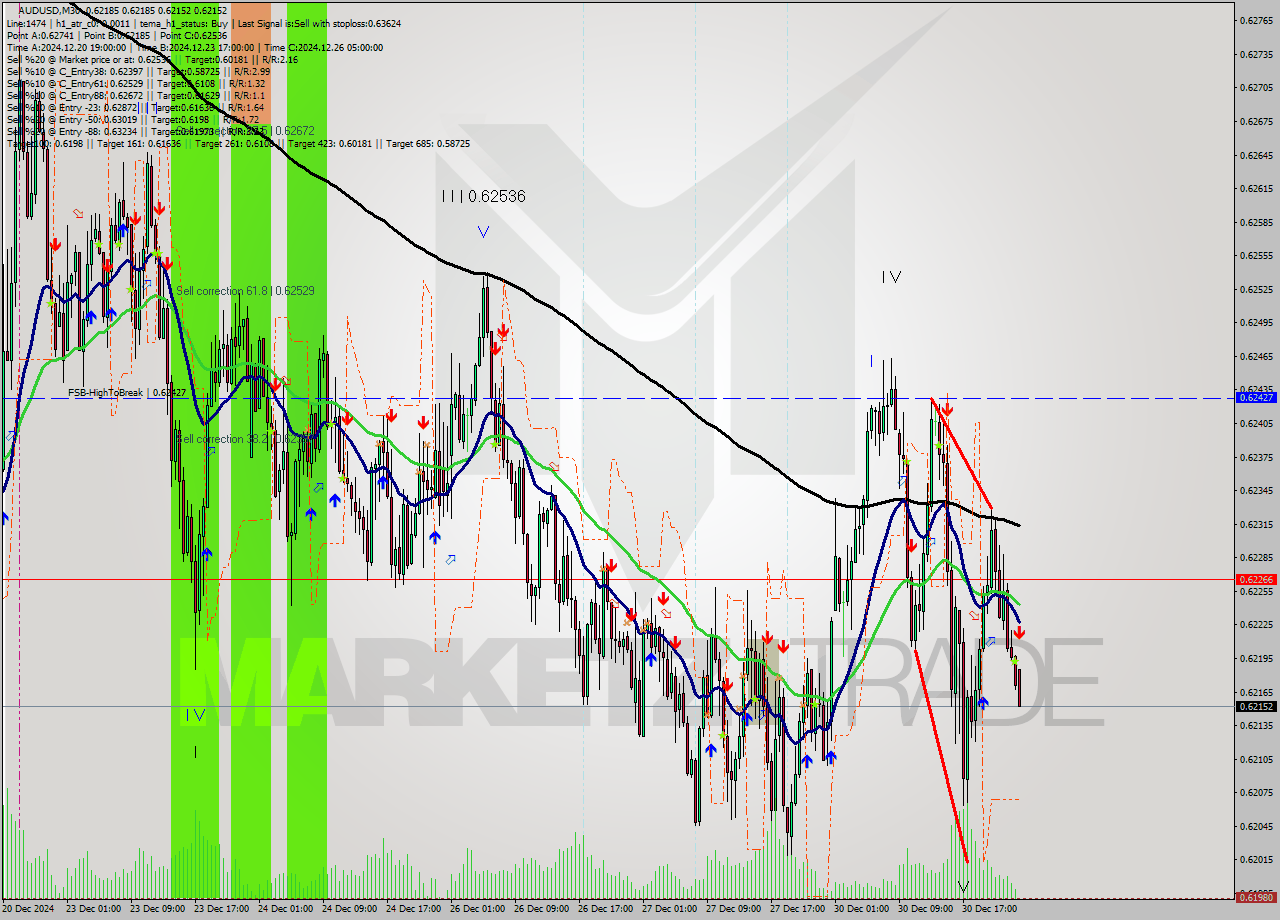Screen dimensions: 1280x920
Task: Click the '23 Dec 09:00' time axis label
Action: (159, 909)
